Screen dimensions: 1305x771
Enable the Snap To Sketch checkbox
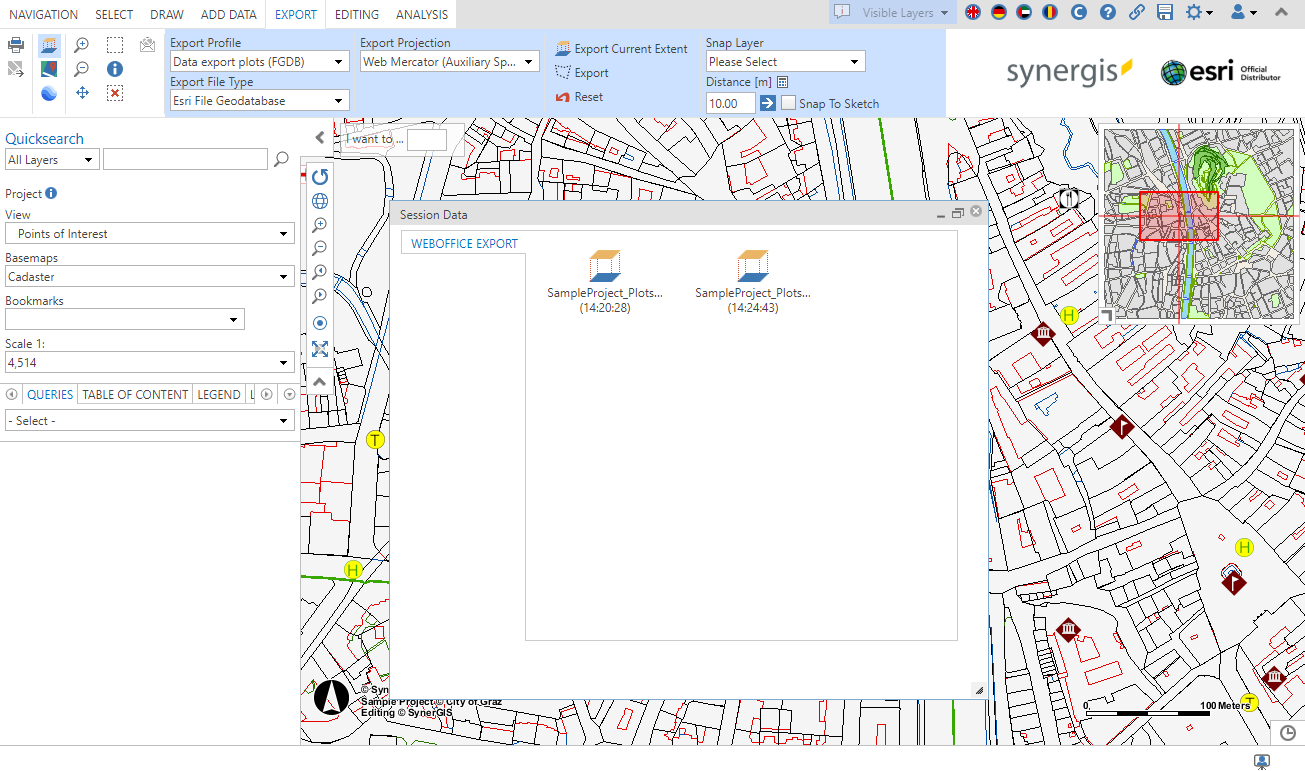[x=788, y=103]
